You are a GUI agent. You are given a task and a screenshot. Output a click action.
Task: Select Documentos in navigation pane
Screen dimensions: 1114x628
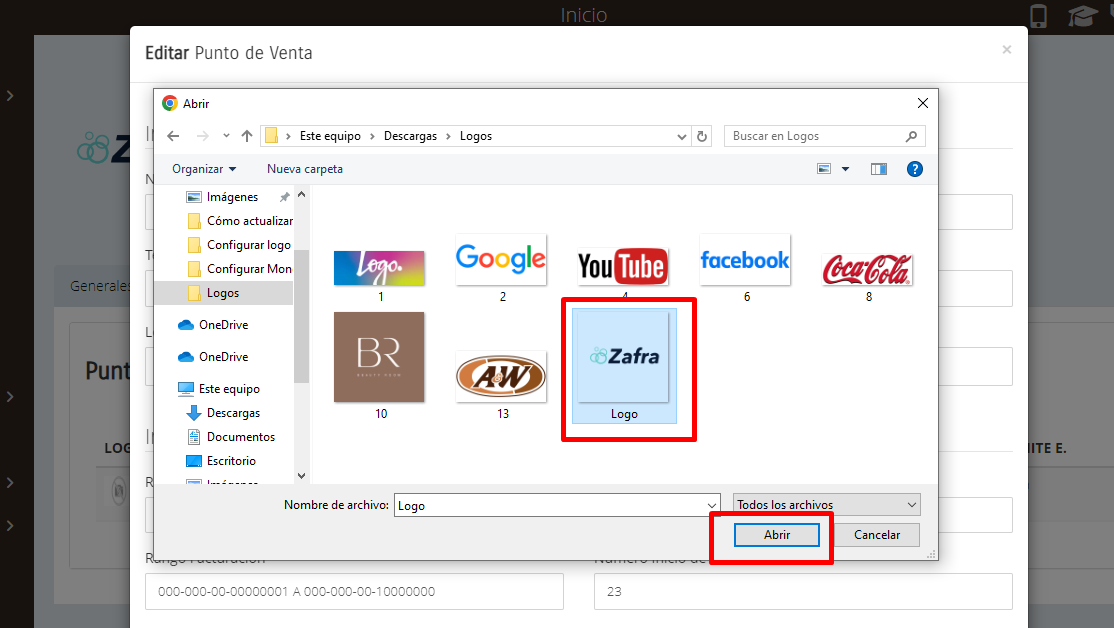(231, 437)
